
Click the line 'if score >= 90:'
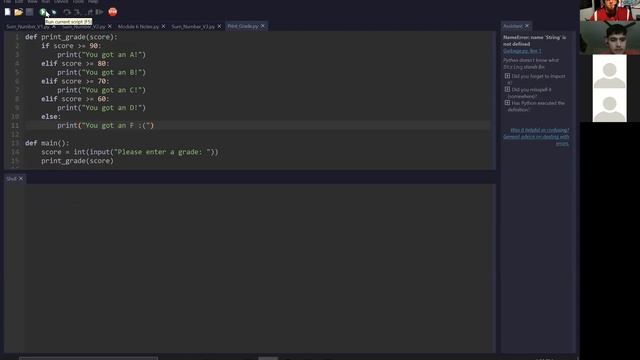(x=71, y=46)
